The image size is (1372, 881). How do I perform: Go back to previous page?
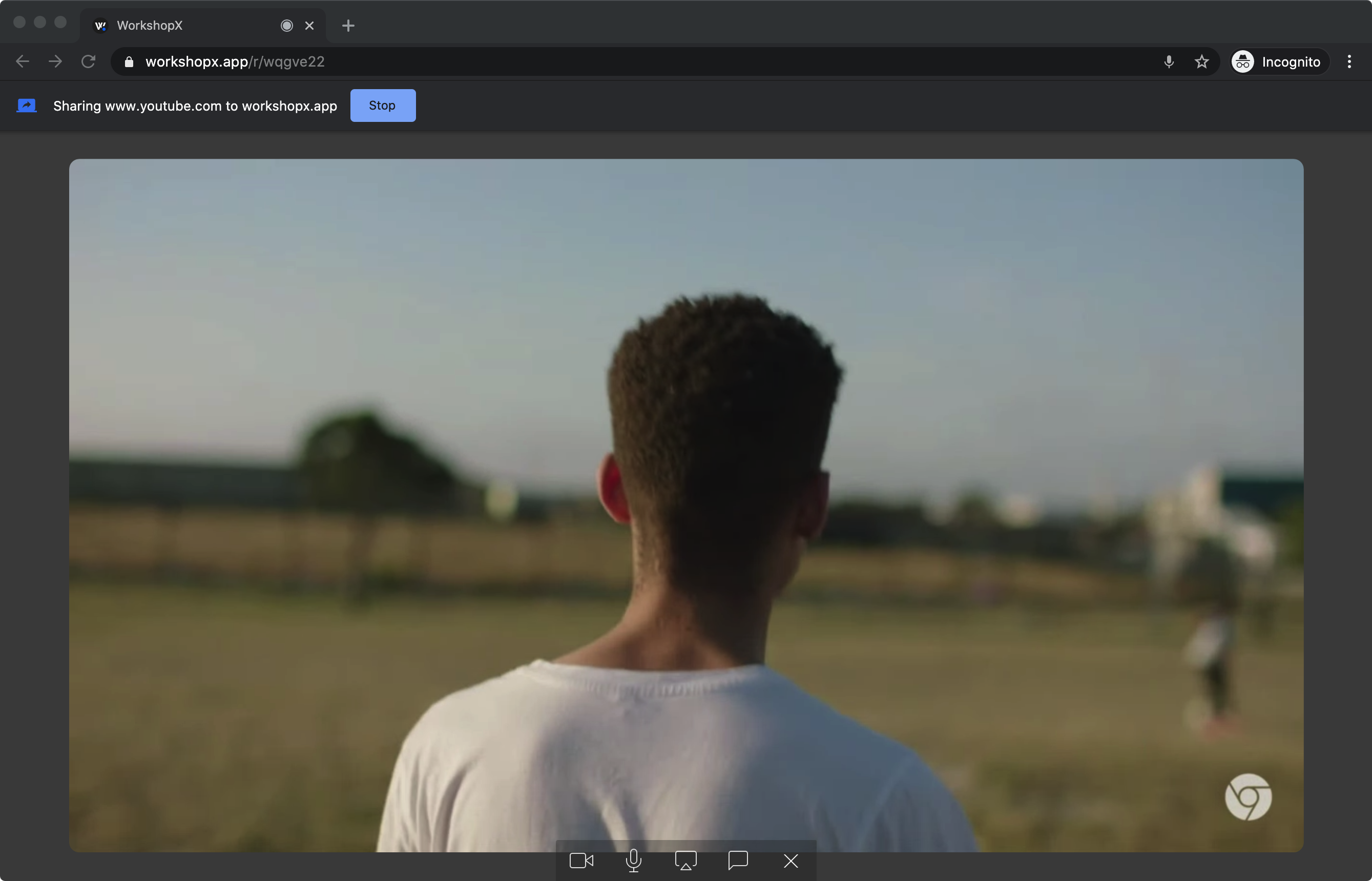pos(23,62)
